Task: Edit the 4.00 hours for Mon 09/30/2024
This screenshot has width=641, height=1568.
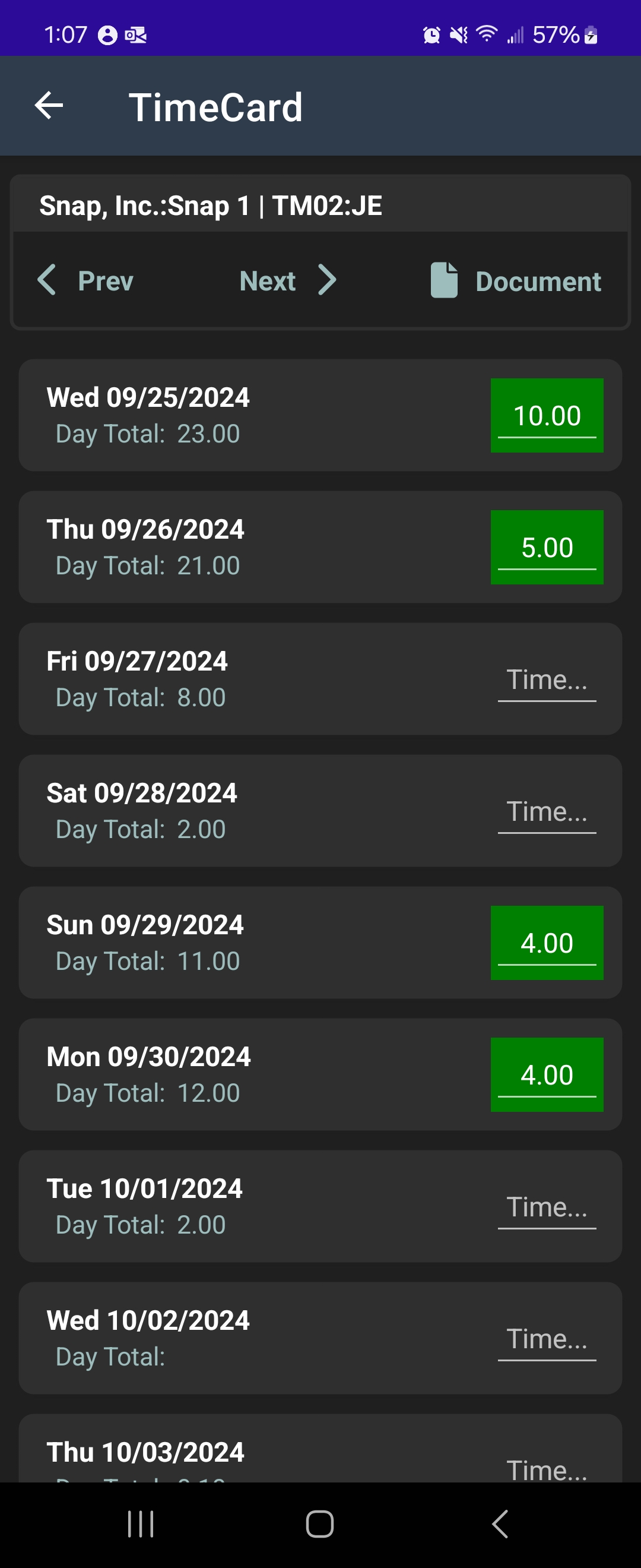Action: point(547,1075)
